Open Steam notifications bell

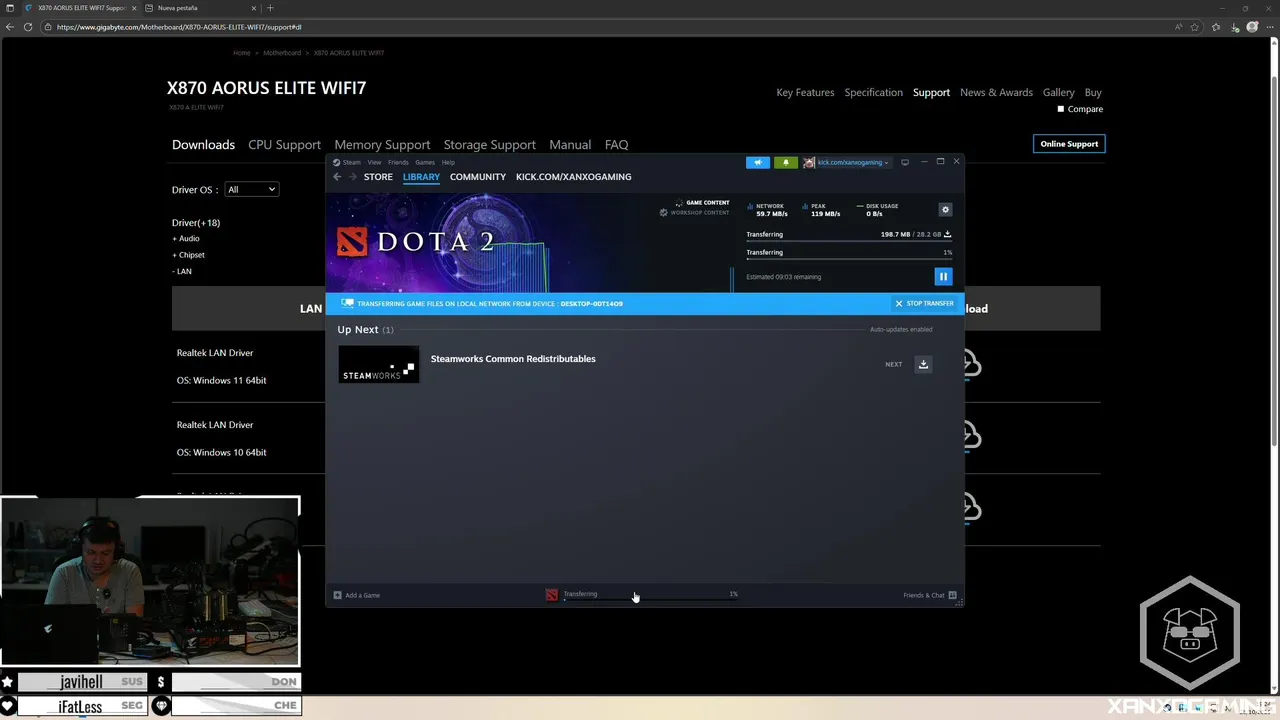point(785,162)
